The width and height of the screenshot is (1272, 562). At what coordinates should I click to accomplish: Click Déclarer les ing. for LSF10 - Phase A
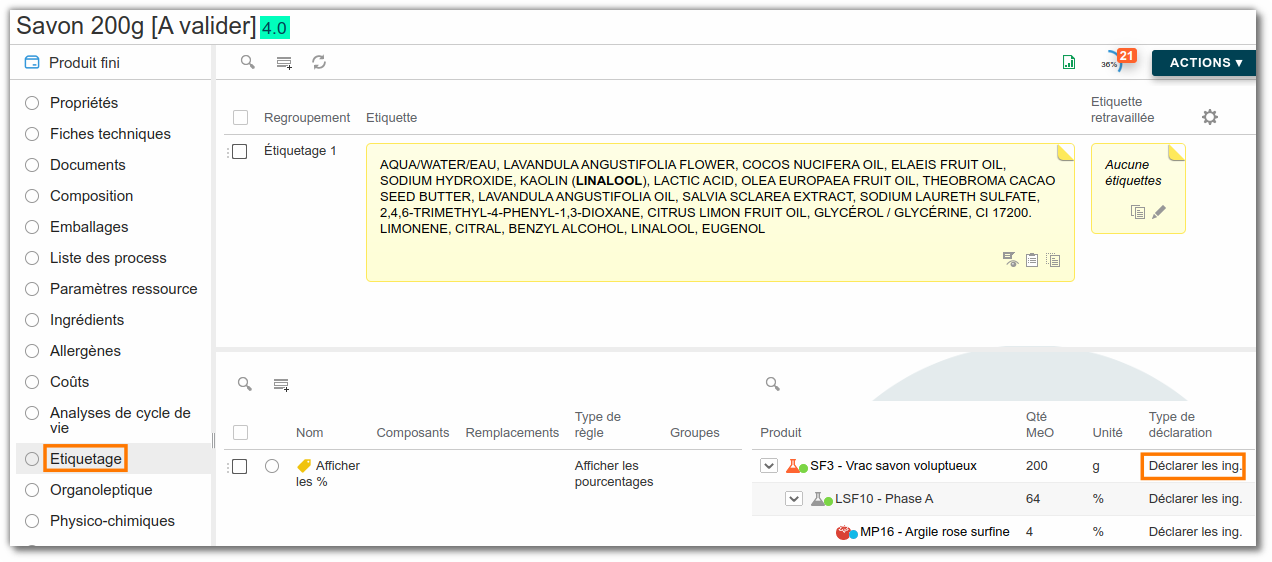[1195, 499]
